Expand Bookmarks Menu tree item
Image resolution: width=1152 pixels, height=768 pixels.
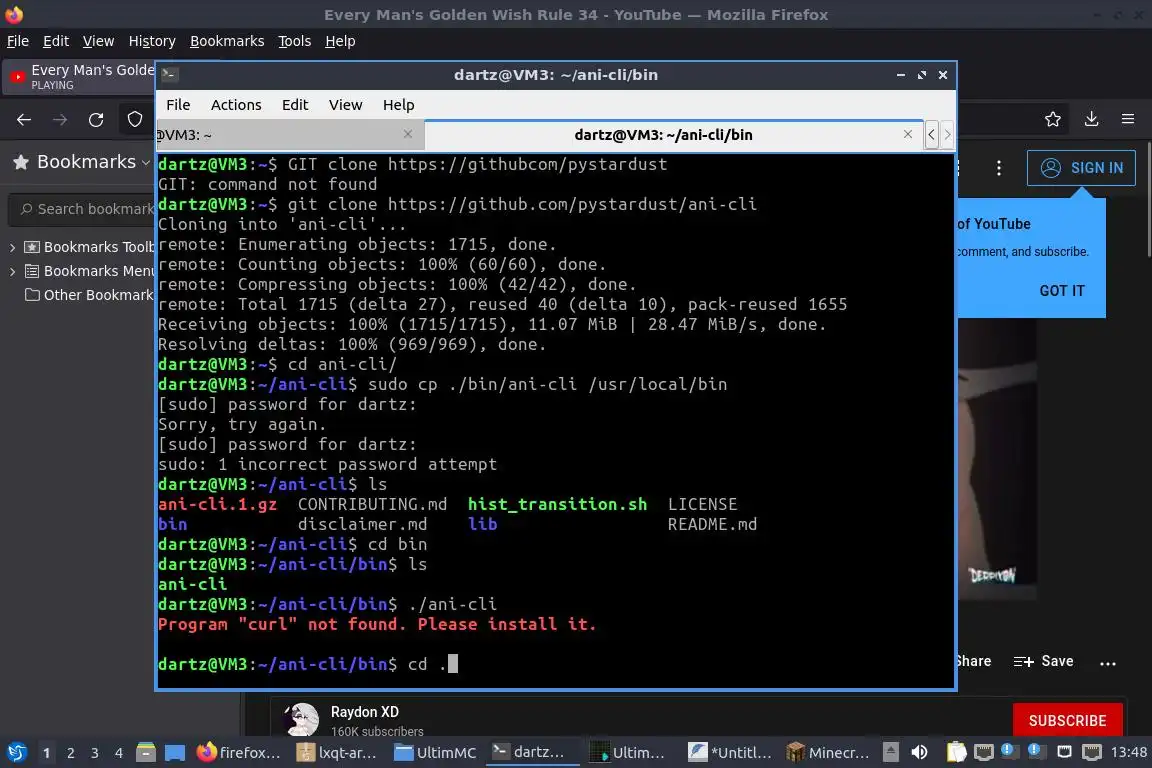[x=12, y=271]
